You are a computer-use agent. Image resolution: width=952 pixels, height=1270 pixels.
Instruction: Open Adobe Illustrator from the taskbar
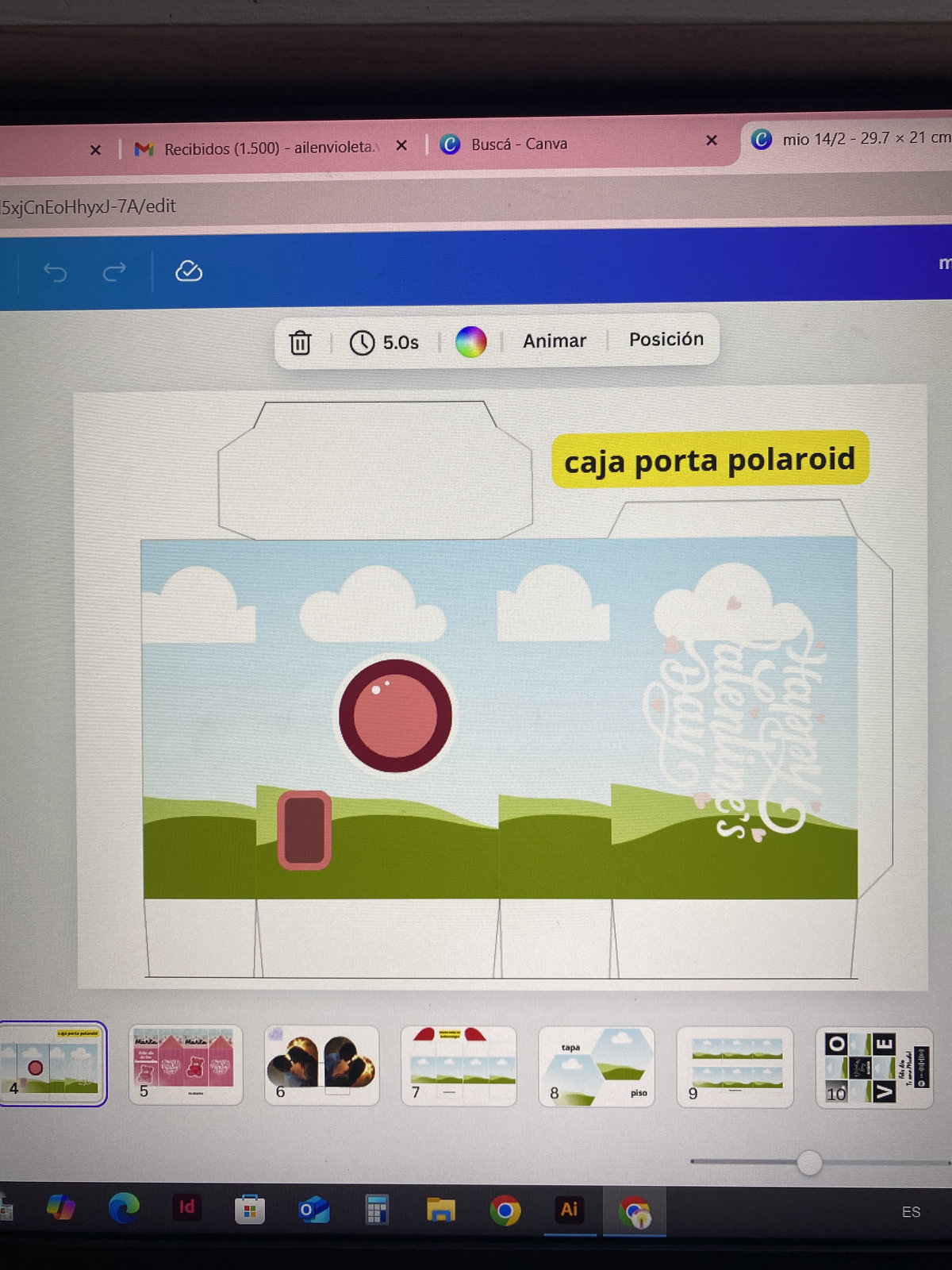pos(569,1209)
